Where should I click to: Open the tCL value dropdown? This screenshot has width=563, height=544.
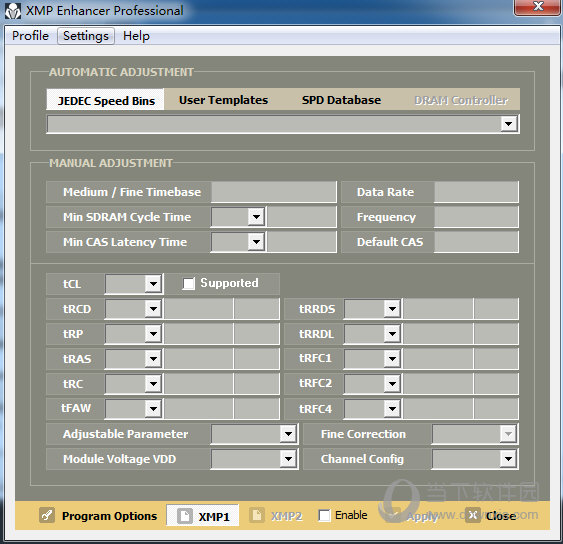click(153, 284)
